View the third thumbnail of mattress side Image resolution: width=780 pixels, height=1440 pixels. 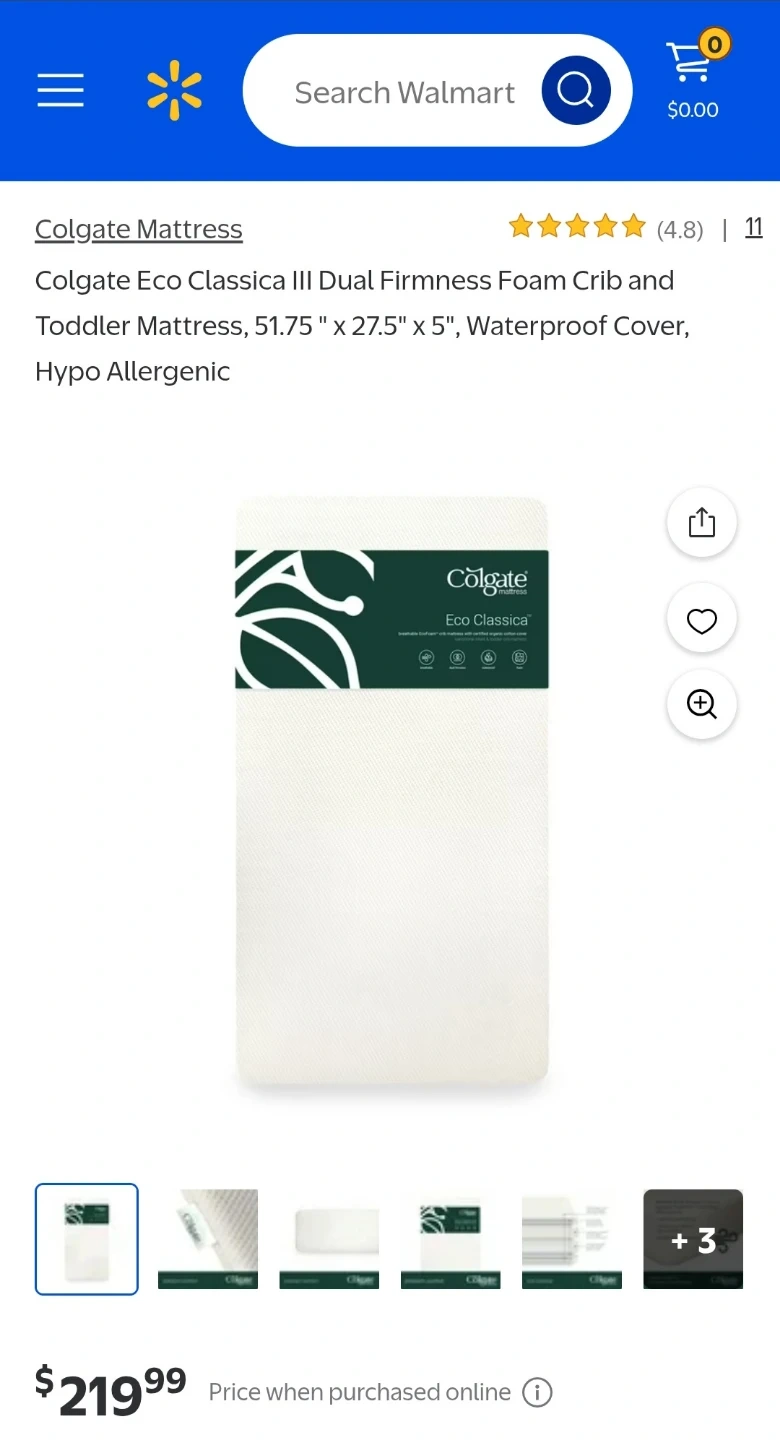(329, 1239)
